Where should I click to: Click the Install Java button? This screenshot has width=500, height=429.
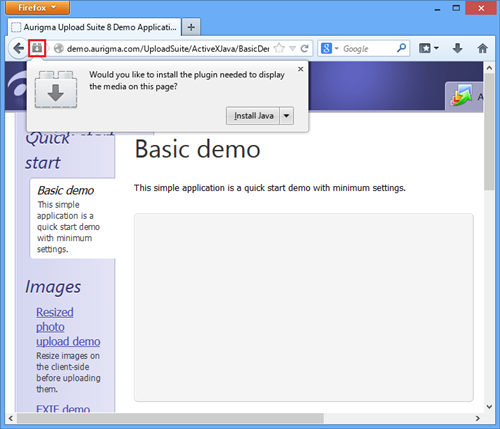(x=253, y=116)
